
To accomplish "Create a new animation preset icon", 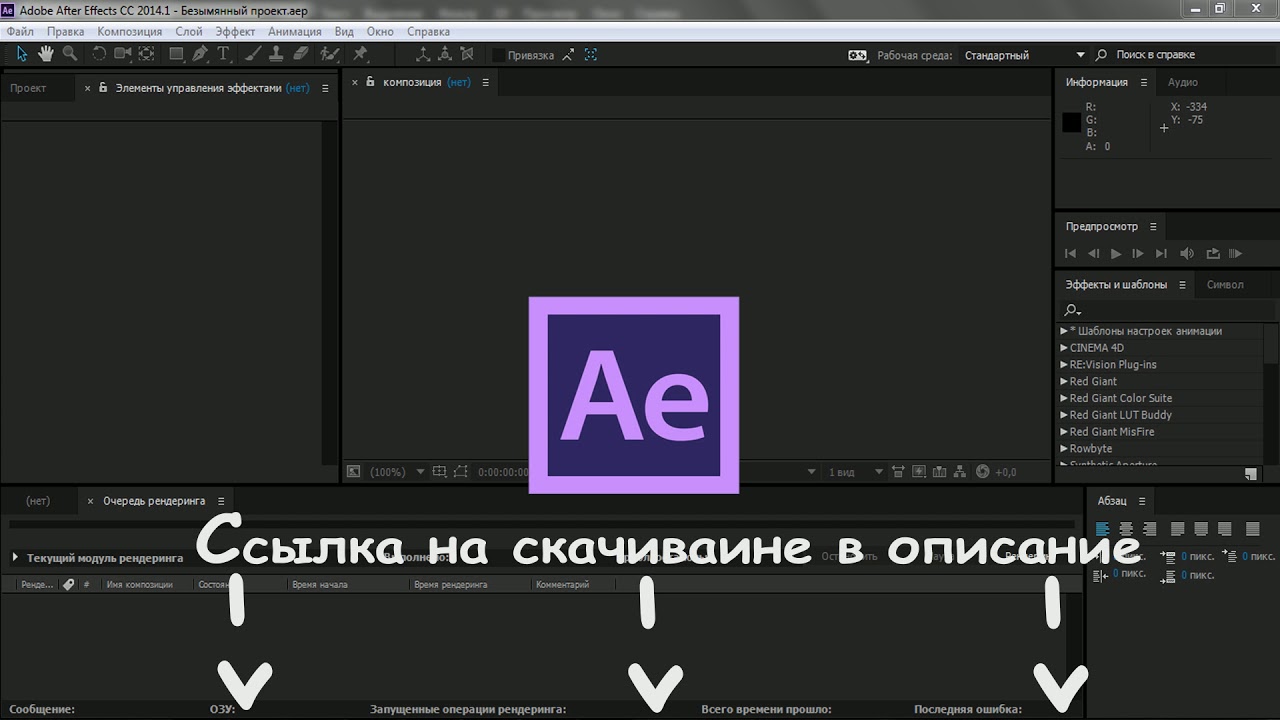I will point(1251,474).
